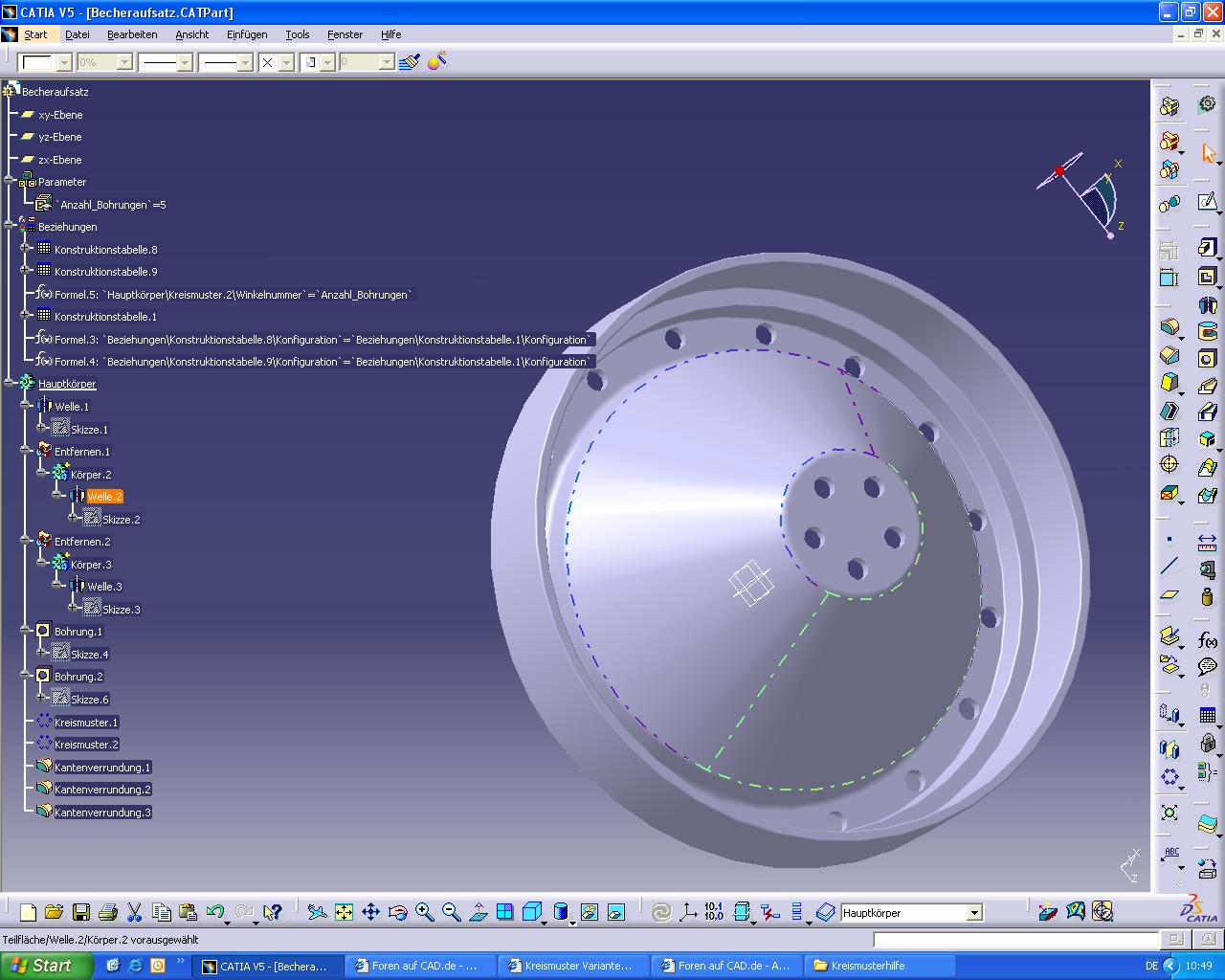This screenshot has width=1225, height=980.
Task: Select Kreismuster.2 in the tree
Action: pos(86,745)
